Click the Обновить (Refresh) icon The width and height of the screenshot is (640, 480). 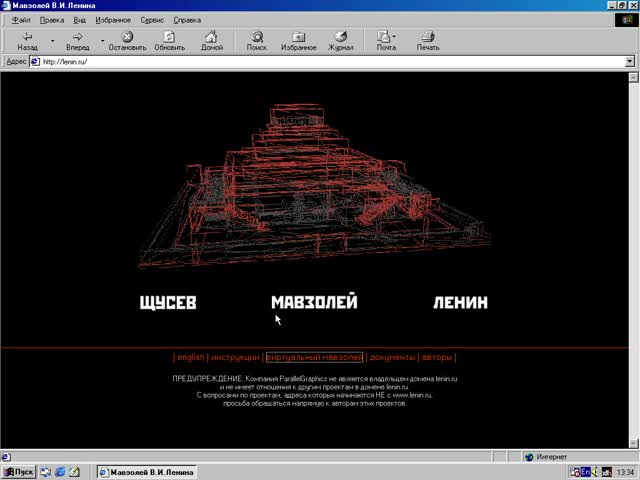(x=169, y=40)
